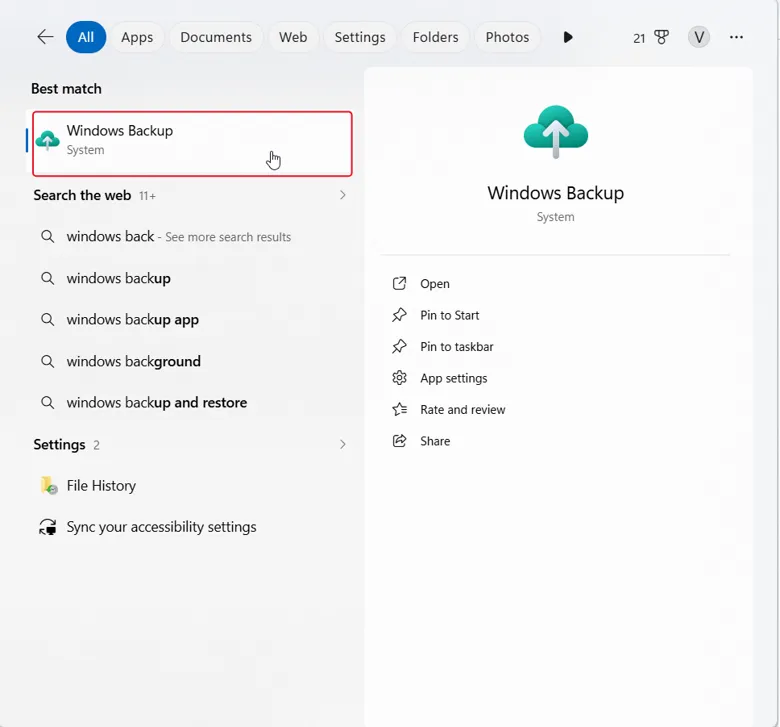Show more filter tabs with play arrow

click(x=568, y=37)
